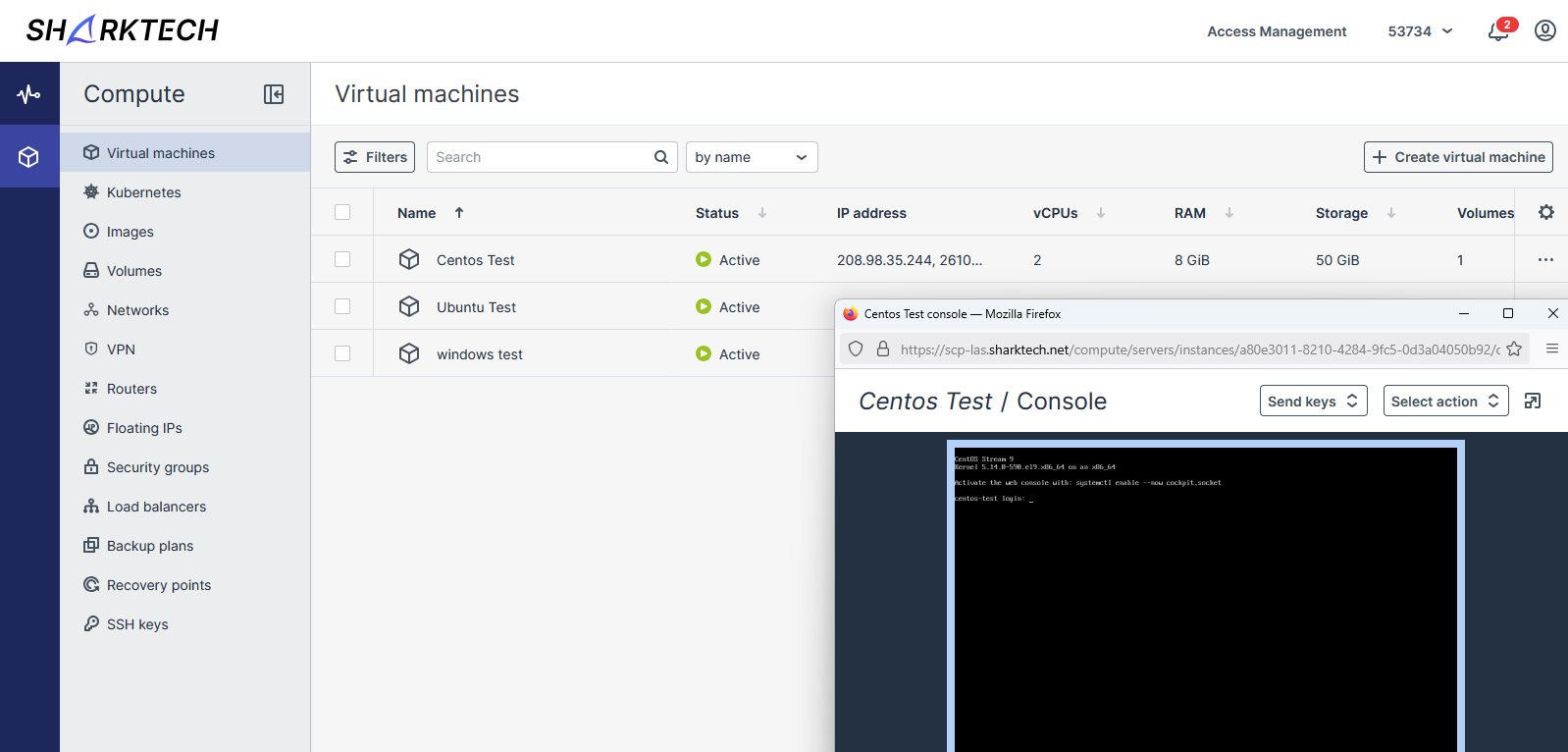Viewport: 1568px width, 752px height.
Task: Open the user account profile icon
Action: 1544,30
